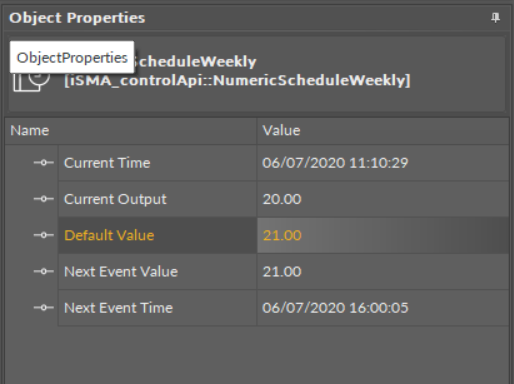This screenshot has height=384, width=514.
Task: Click the slot icon beside Current Time
Action: coord(44,163)
